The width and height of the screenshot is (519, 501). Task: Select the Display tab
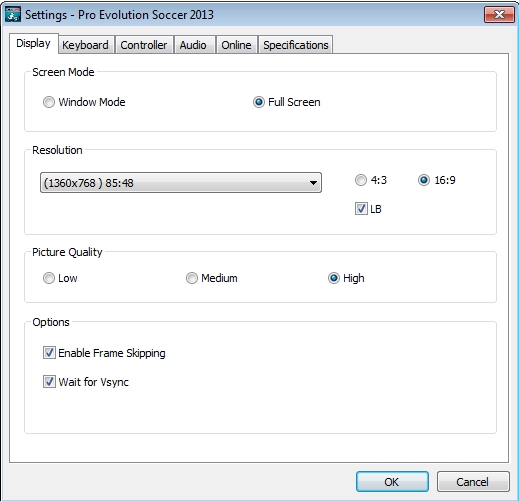(x=34, y=43)
